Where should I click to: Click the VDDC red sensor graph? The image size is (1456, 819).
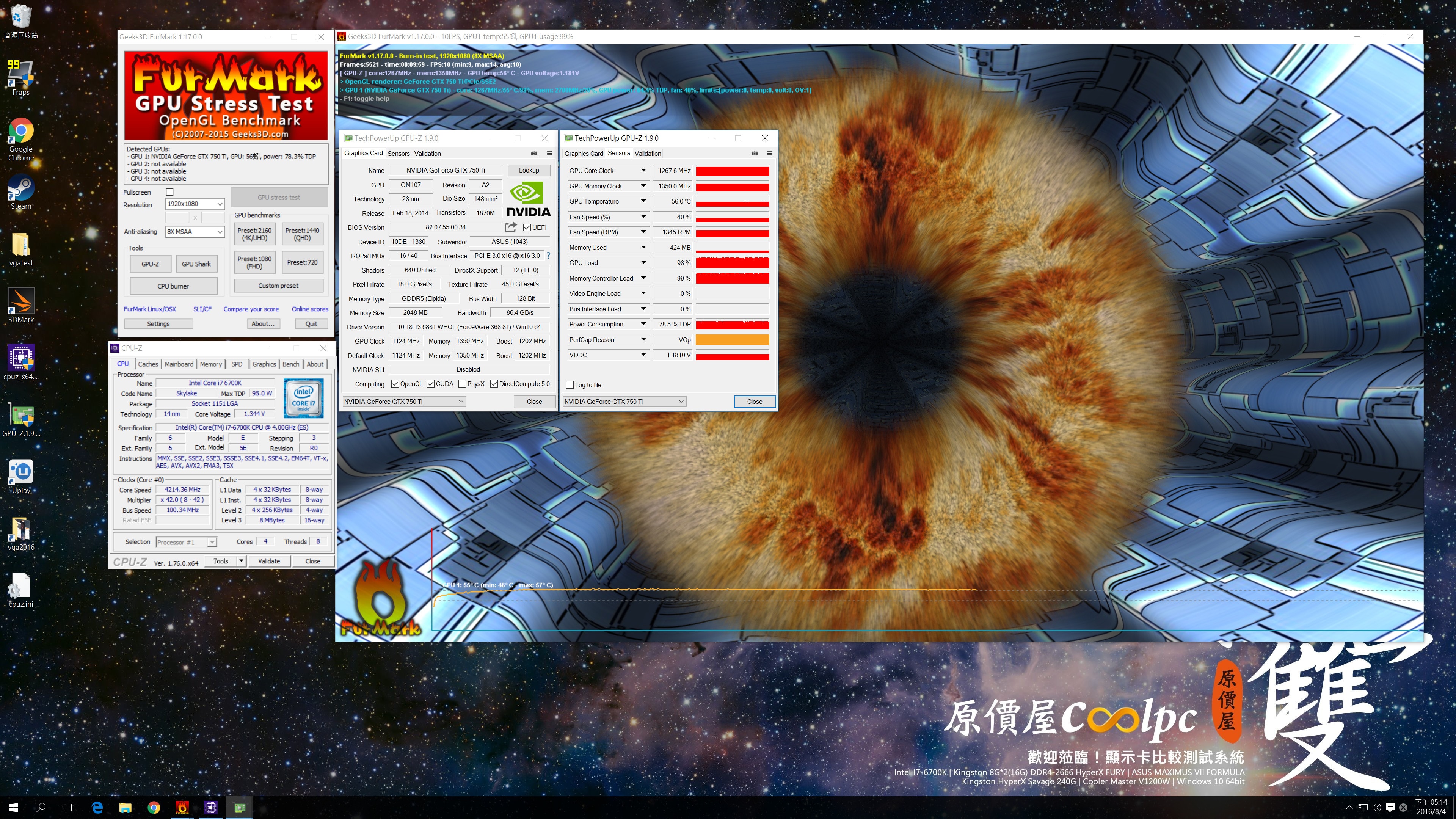(733, 355)
